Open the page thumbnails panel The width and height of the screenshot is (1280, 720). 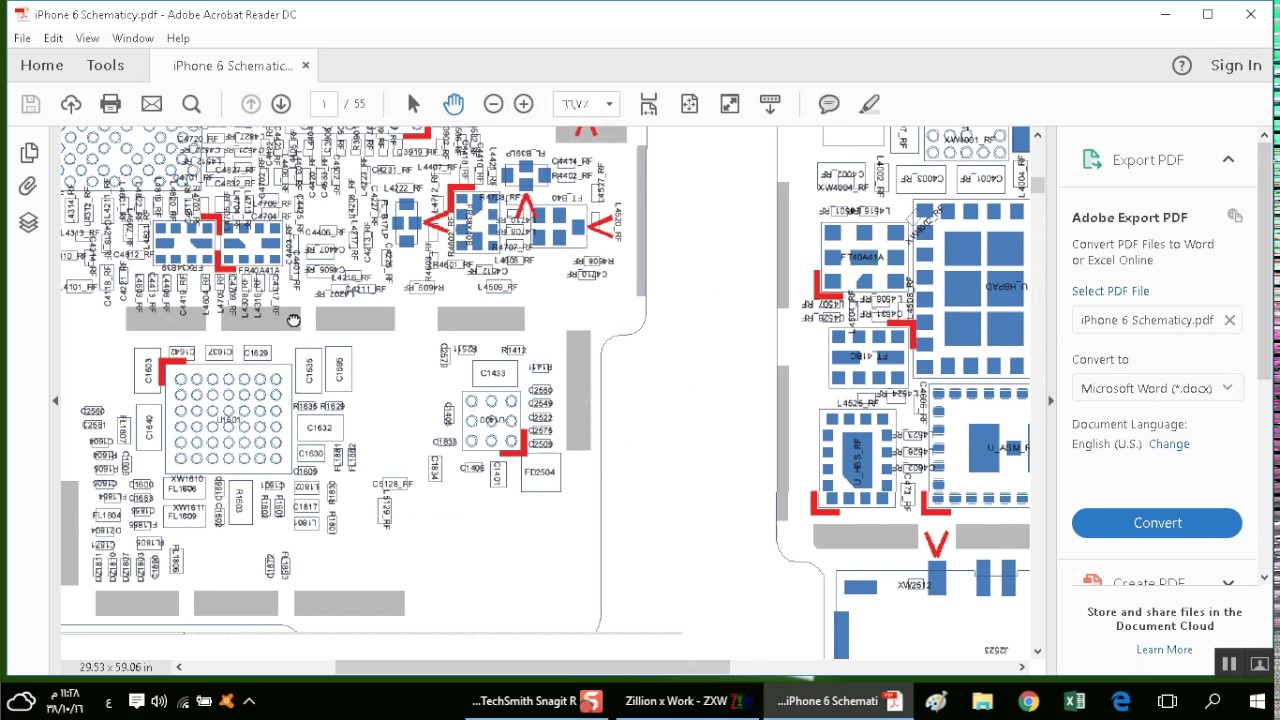point(28,152)
